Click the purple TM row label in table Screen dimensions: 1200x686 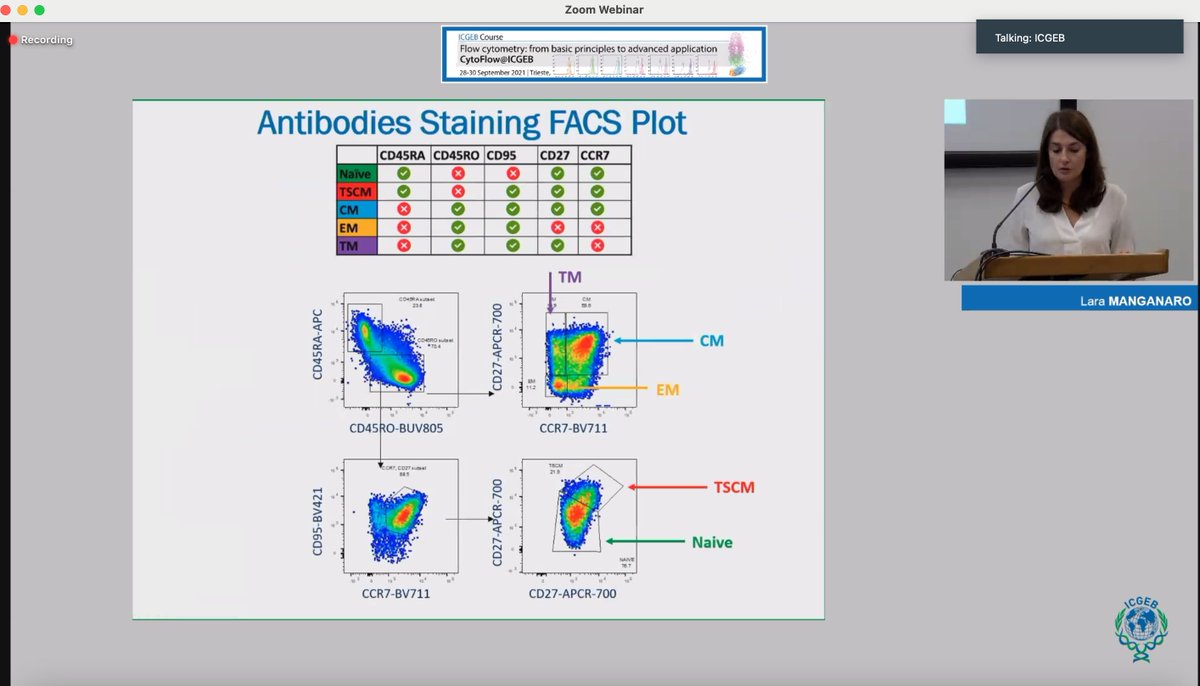(x=357, y=245)
